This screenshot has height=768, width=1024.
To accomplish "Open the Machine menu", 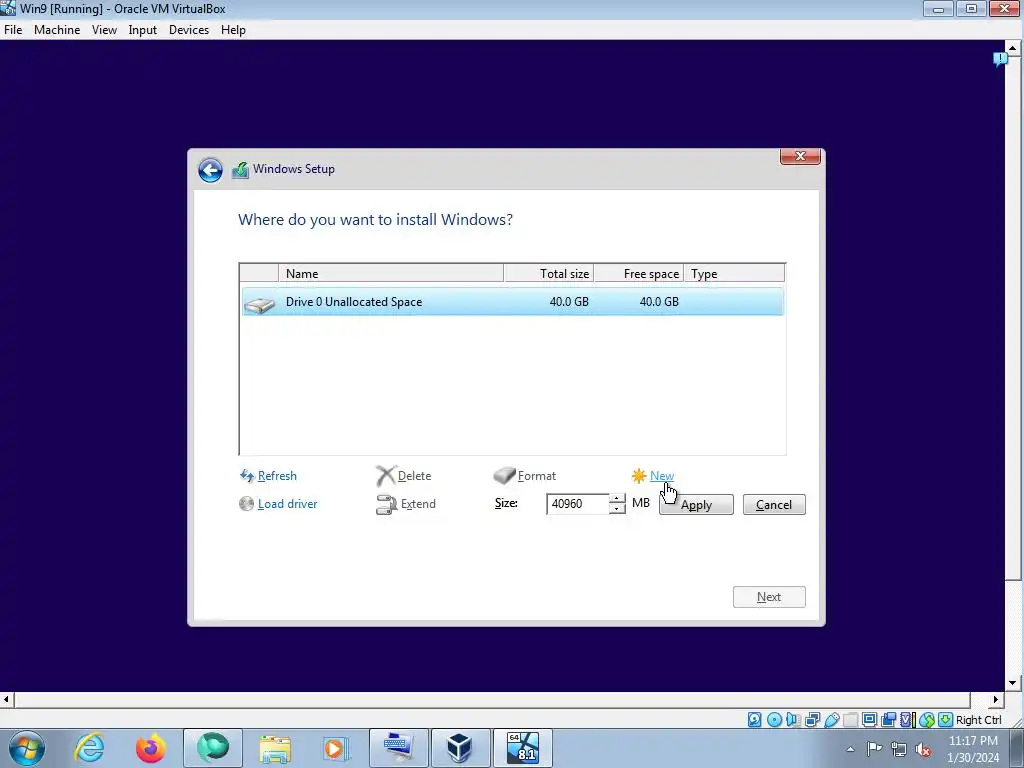I will 57,30.
